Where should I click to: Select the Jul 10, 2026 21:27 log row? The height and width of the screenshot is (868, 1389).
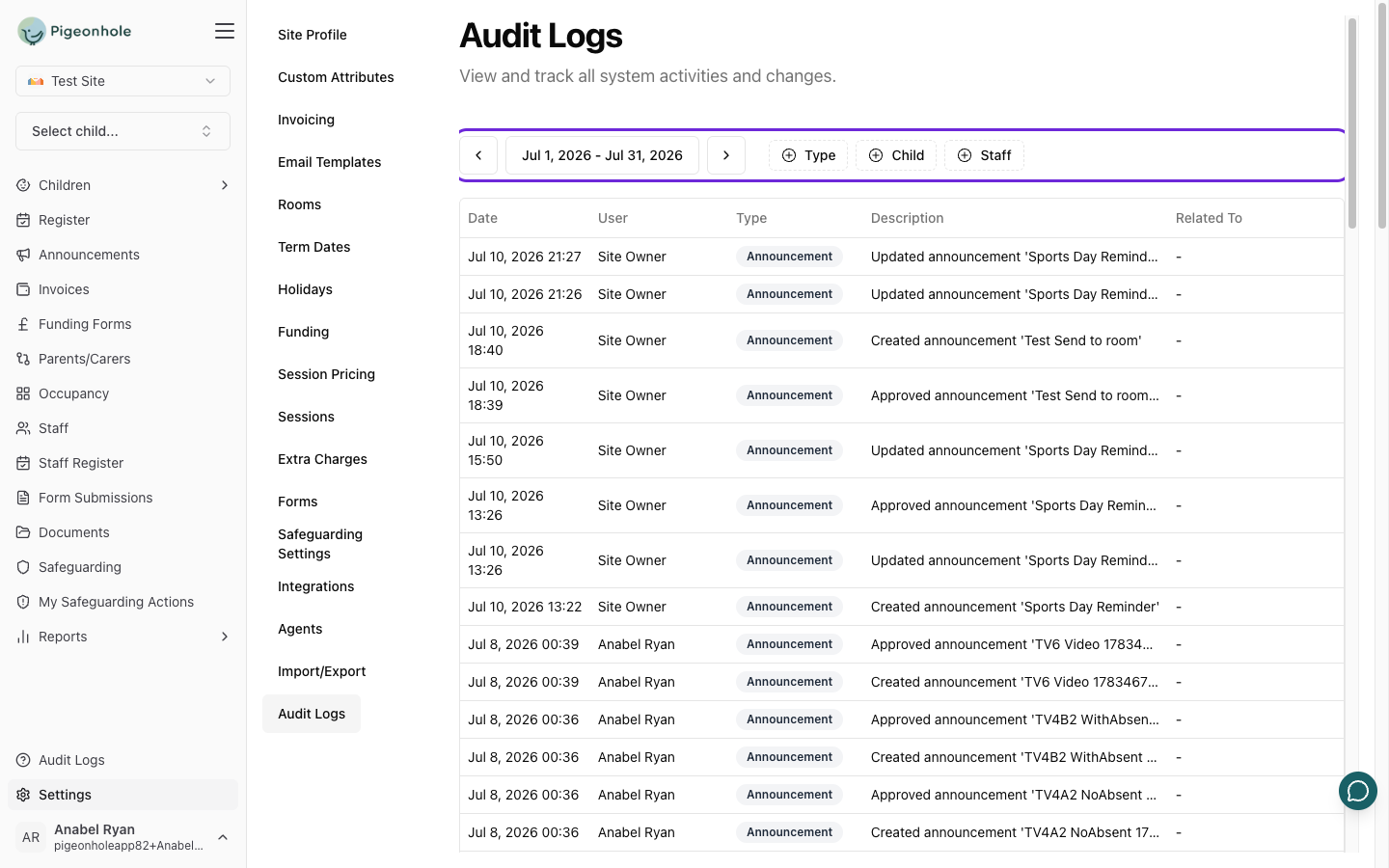coord(902,257)
